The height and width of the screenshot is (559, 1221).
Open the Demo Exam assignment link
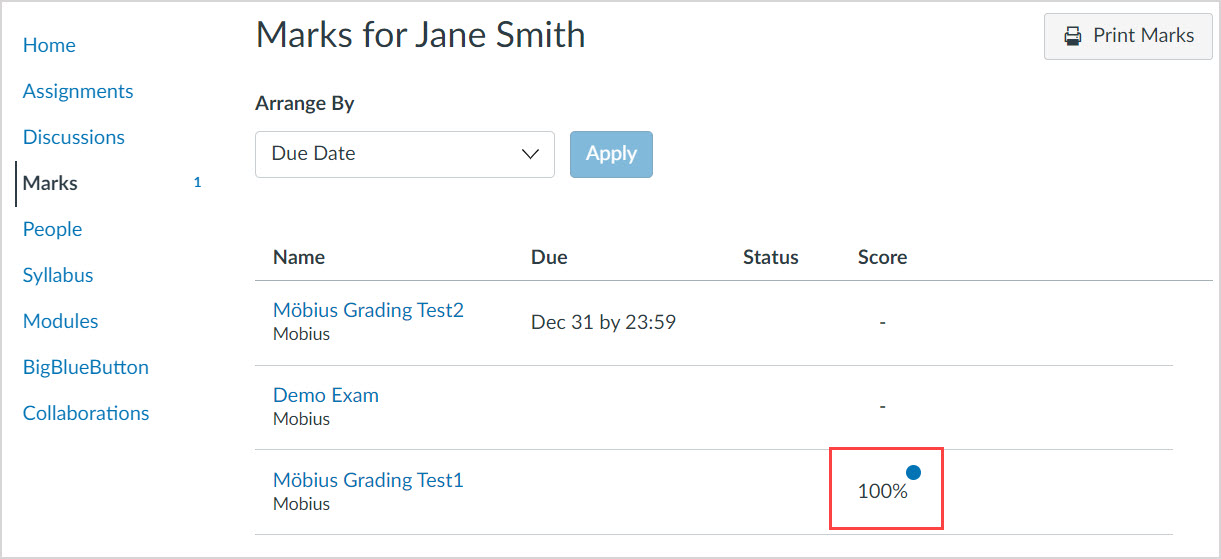pos(326,395)
